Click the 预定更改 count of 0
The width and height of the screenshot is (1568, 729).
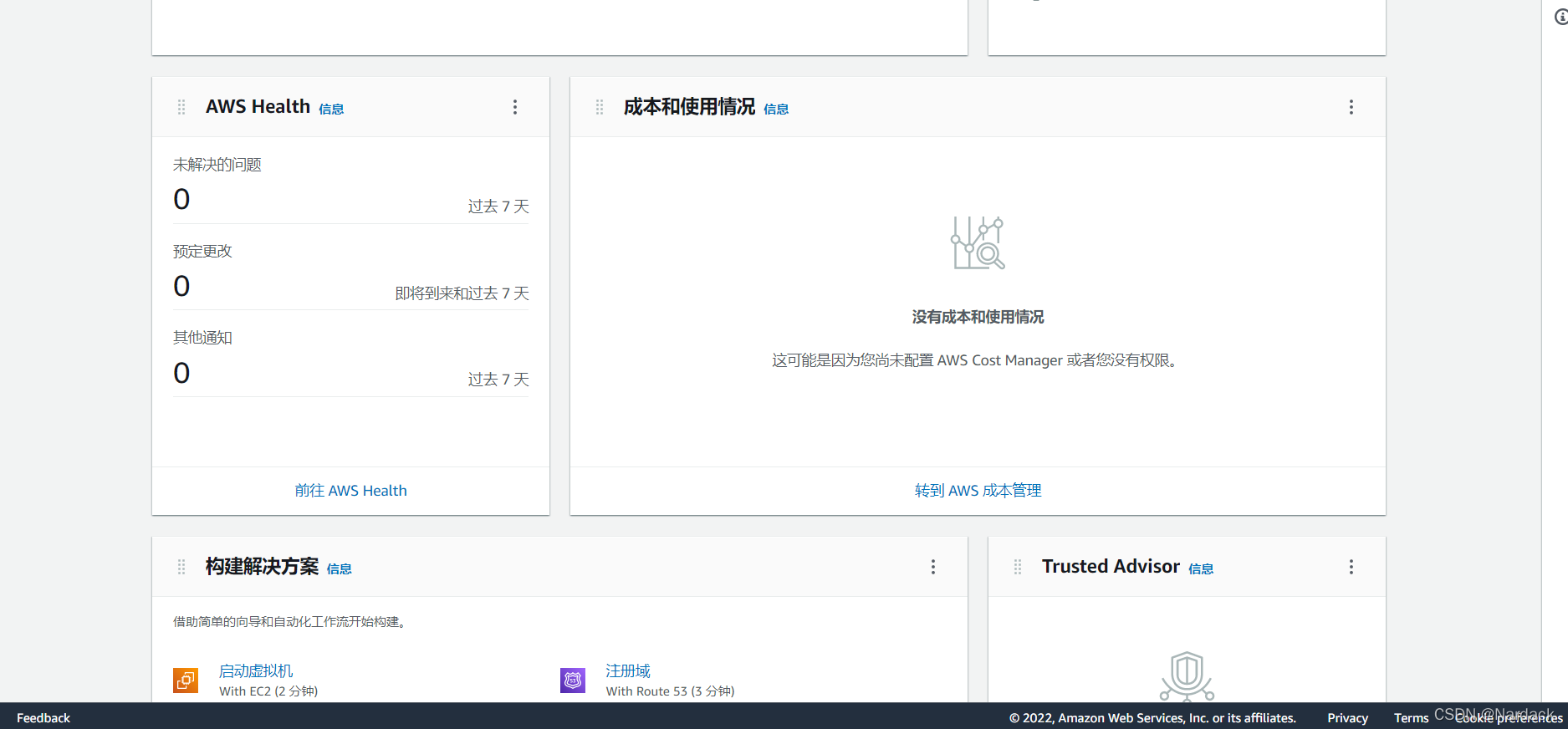[181, 286]
